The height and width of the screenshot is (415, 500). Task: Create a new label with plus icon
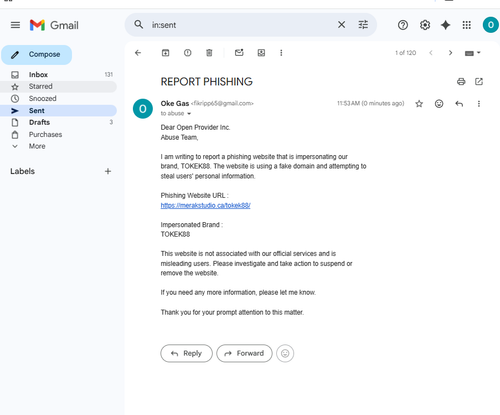108,171
